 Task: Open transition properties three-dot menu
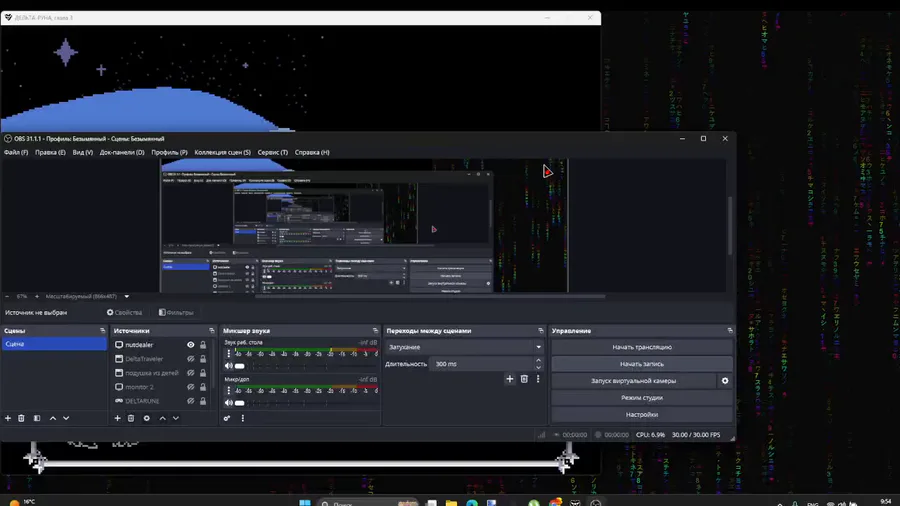(538, 379)
